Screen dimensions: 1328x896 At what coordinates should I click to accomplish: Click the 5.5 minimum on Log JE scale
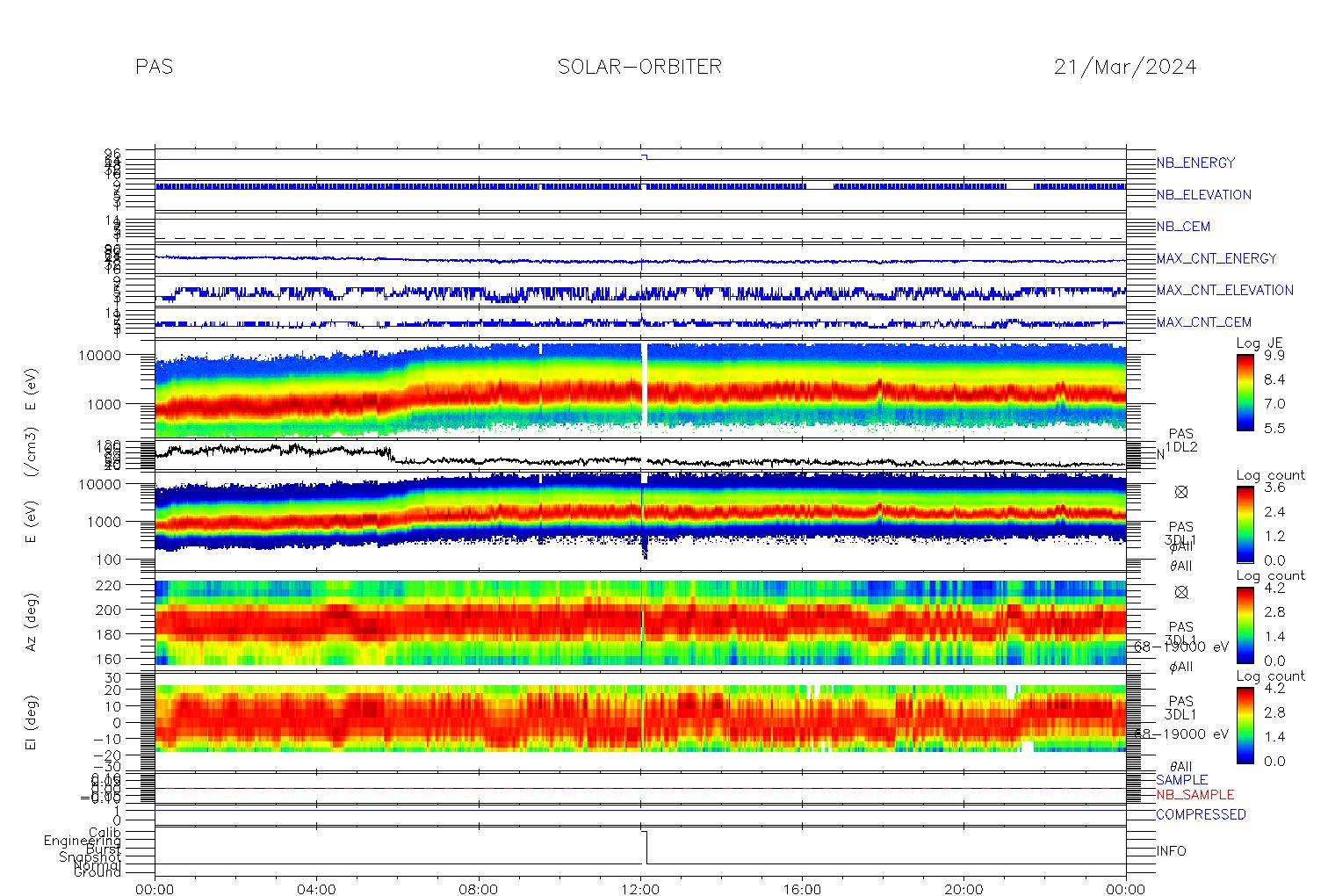[x=1274, y=429]
